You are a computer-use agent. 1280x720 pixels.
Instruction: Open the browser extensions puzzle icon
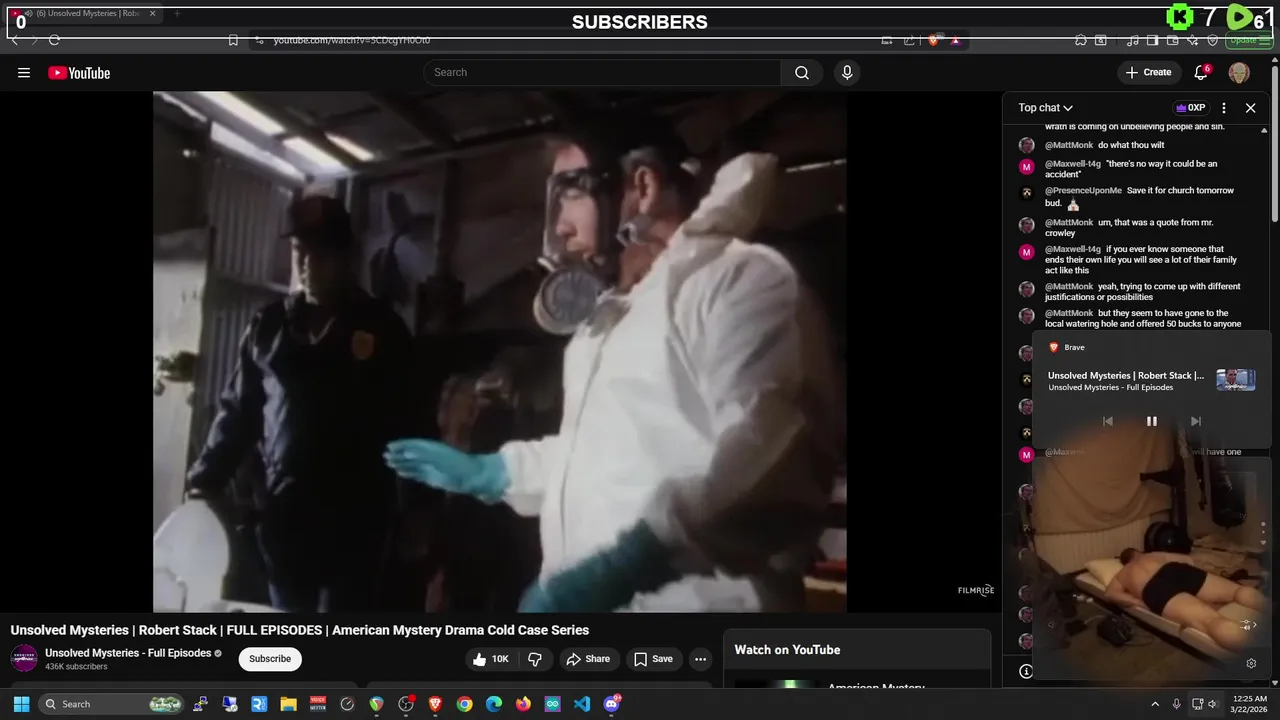coord(1081,40)
